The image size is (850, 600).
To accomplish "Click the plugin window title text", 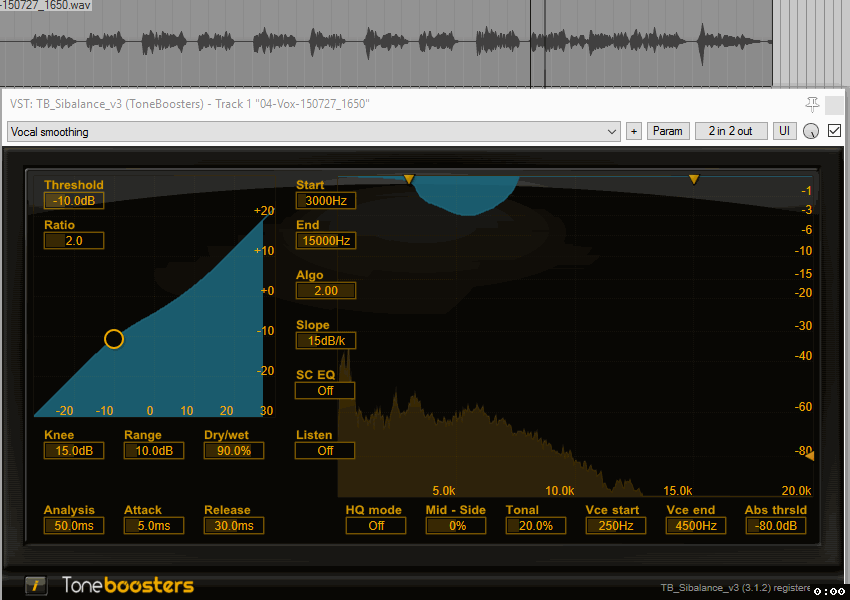I will click(x=190, y=104).
